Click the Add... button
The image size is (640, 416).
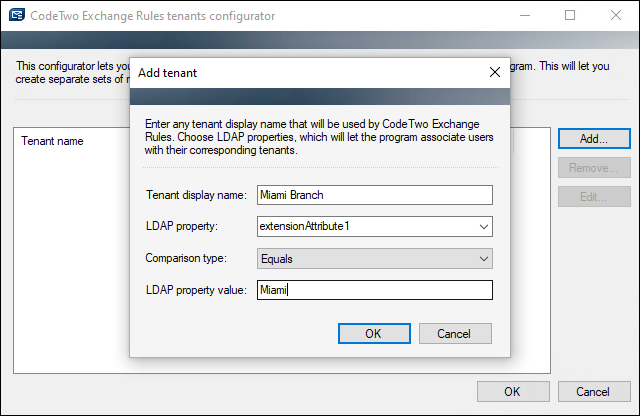pos(594,139)
